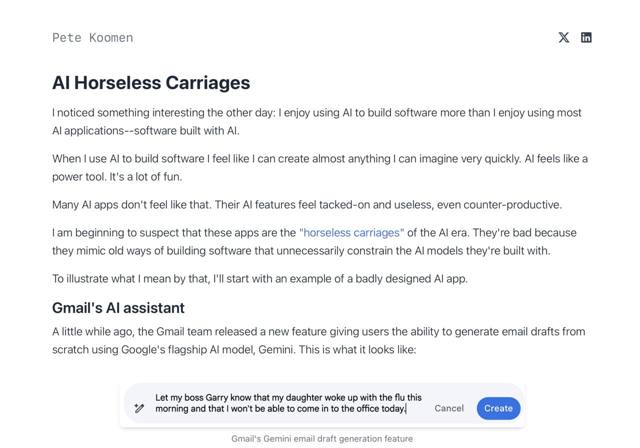Click the Gemini email draft feature caption
The image size is (640, 448).
point(321,438)
